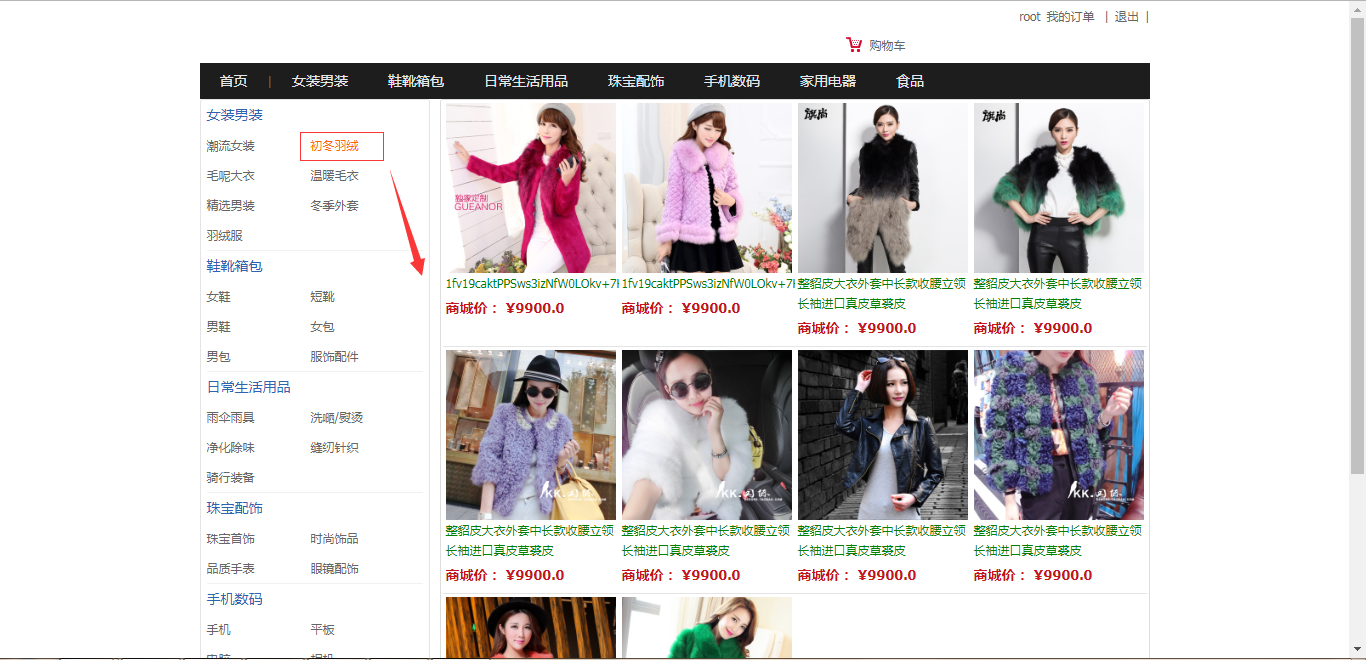Open 鞋靴箱包 in the top navigation bar
This screenshot has width=1366, height=660.
coord(416,81)
